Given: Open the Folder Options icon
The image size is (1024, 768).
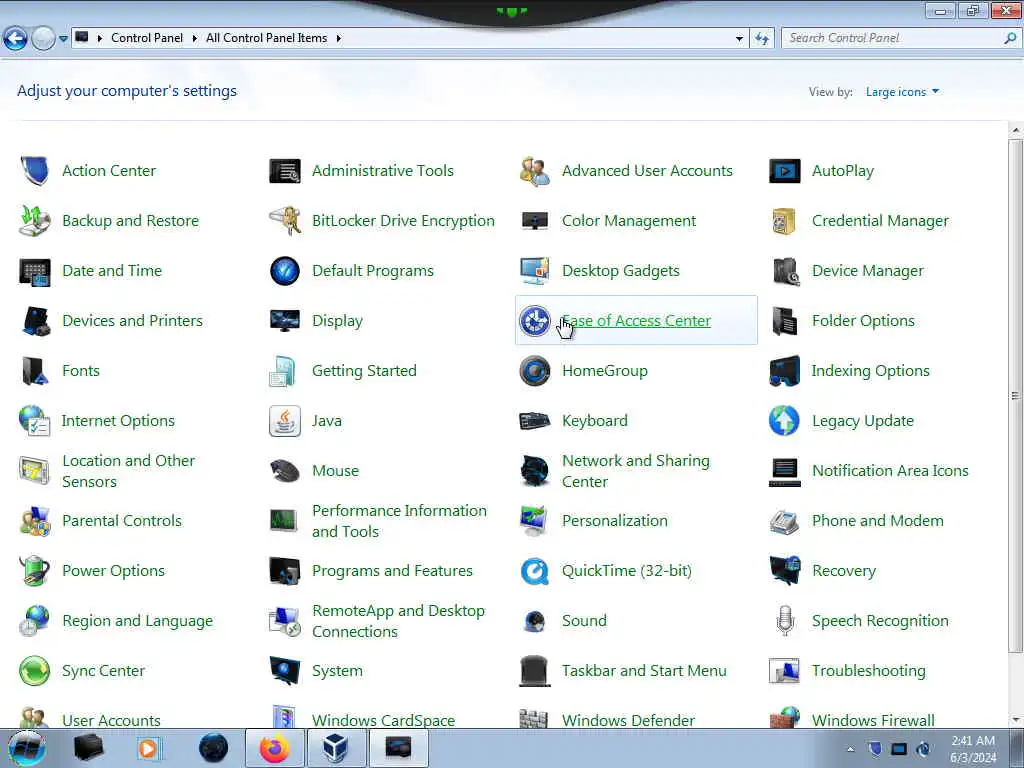Looking at the screenshot, I should (784, 321).
